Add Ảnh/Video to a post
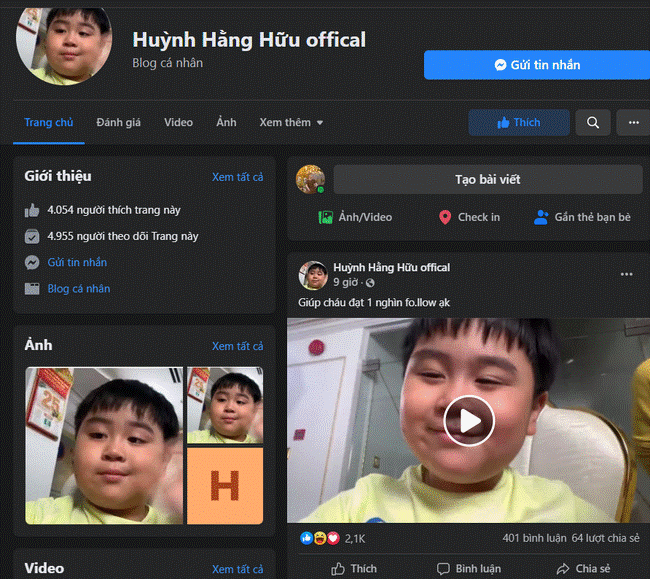The height and width of the screenshot is (579, 650). [x=355, y=217]
